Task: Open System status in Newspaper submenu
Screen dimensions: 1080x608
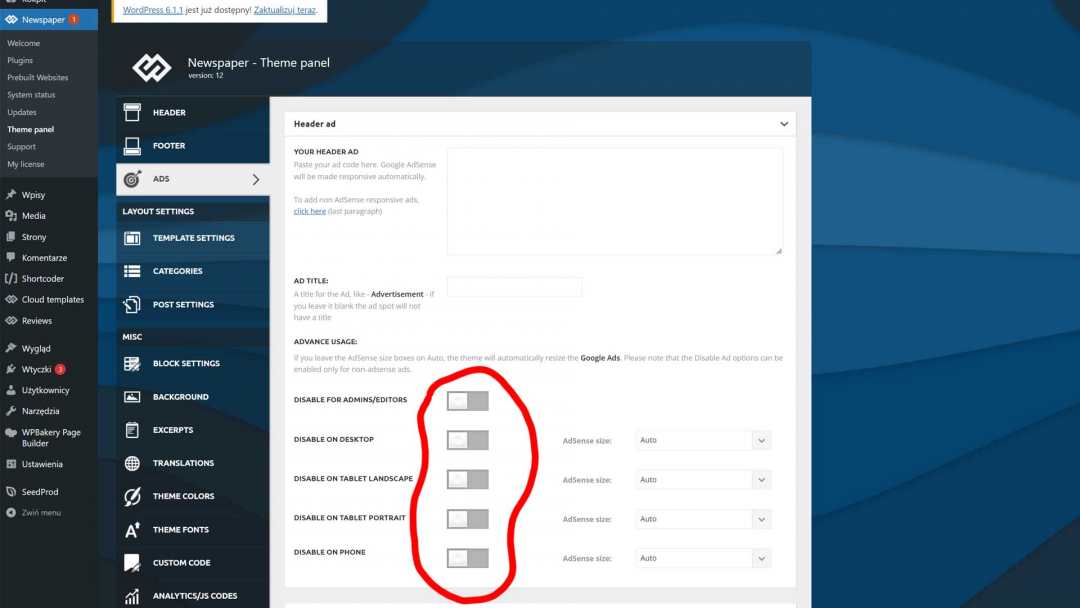Action: pos(31,95)
